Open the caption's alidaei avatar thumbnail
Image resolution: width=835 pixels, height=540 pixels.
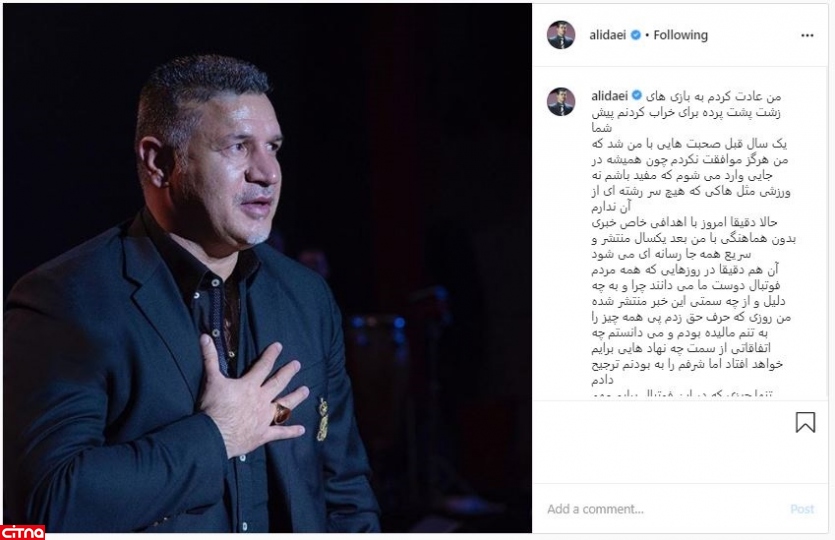tap(561, 102)
